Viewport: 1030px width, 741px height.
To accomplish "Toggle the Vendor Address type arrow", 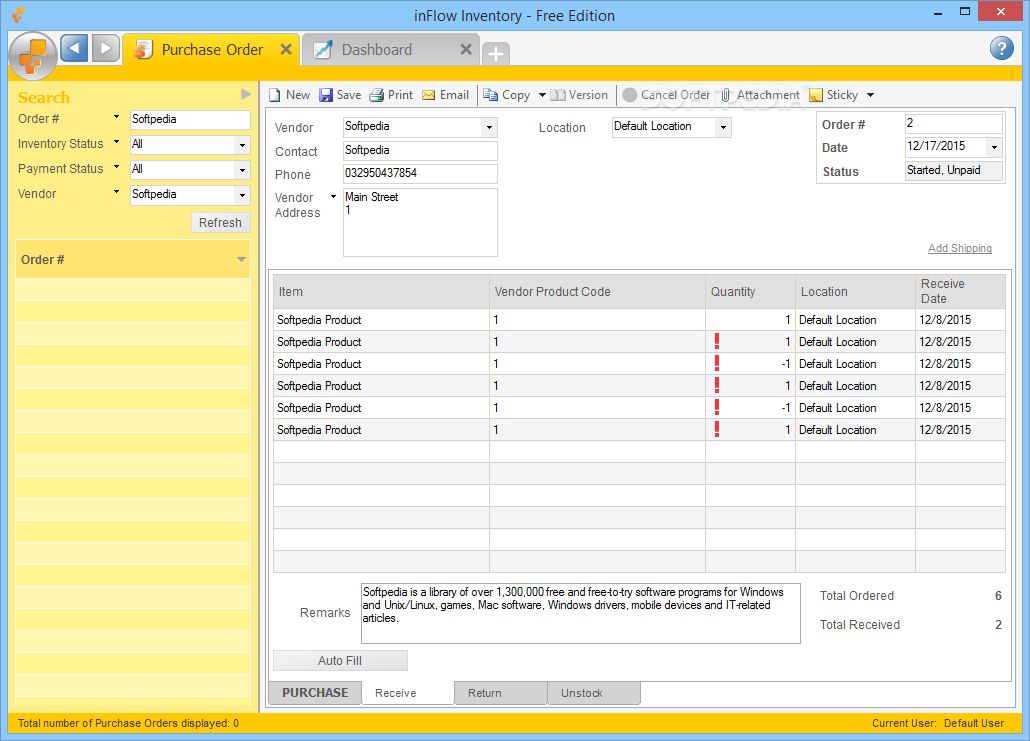I will pos(333,196).
